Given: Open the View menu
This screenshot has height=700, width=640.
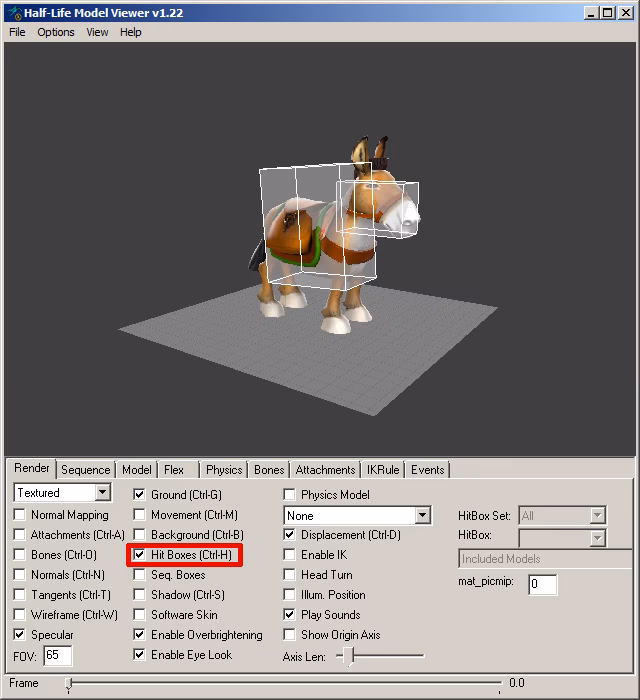Looking at the screenshot, I should click(97, 32).
